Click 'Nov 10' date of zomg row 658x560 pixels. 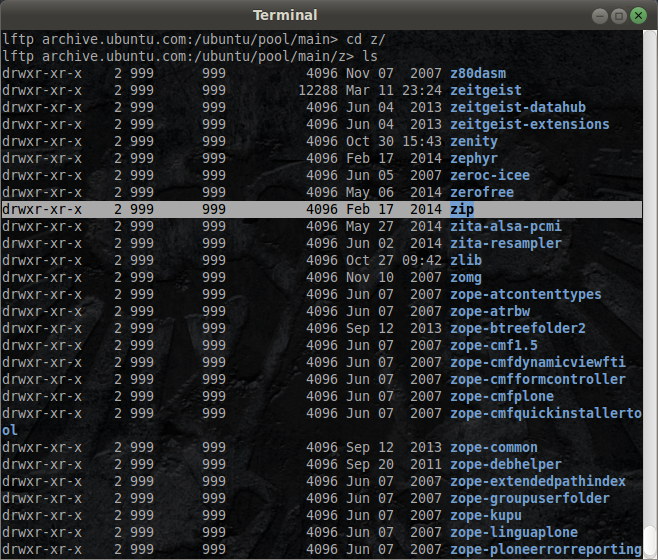(x=370, y=277)
